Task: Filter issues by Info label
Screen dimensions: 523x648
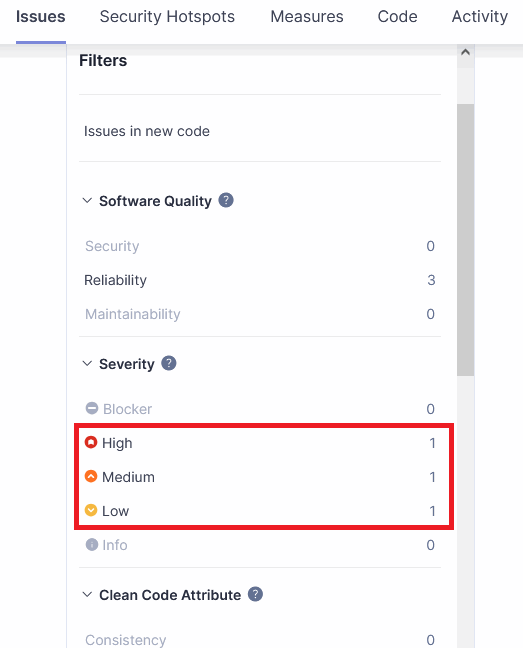Action: [x=115, y=545]
